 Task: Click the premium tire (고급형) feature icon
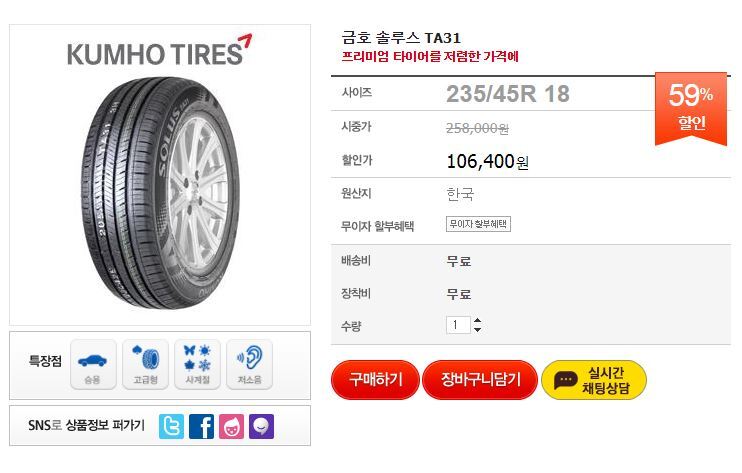point(145,364)
